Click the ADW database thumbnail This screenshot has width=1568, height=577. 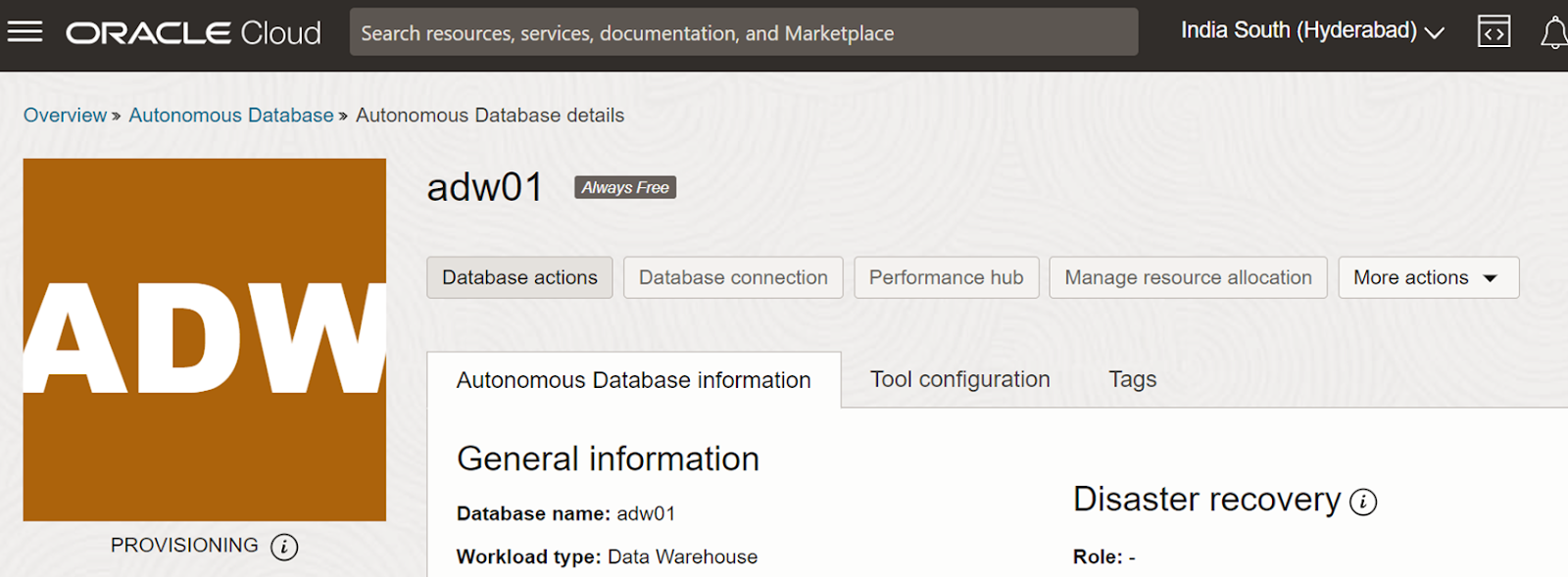[x=205, y=340]
